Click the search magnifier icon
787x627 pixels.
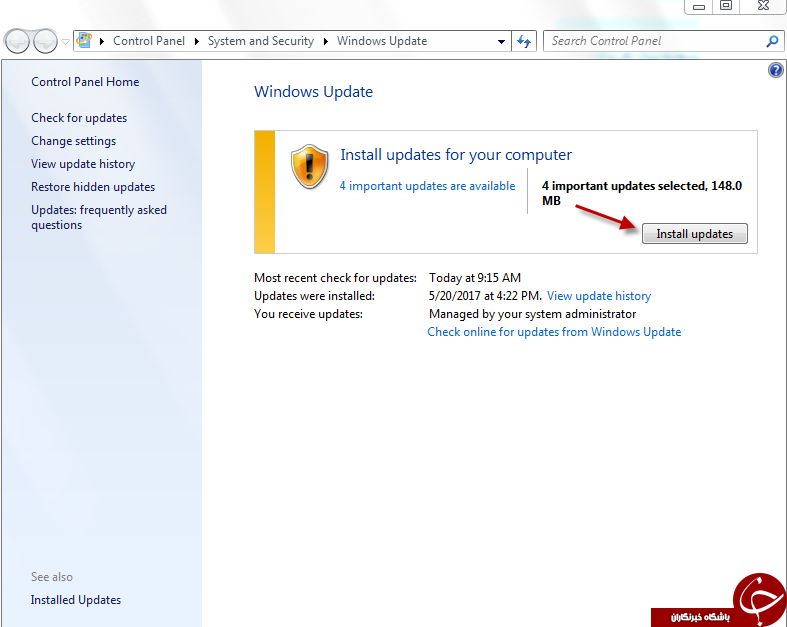(x=772, y=41)
